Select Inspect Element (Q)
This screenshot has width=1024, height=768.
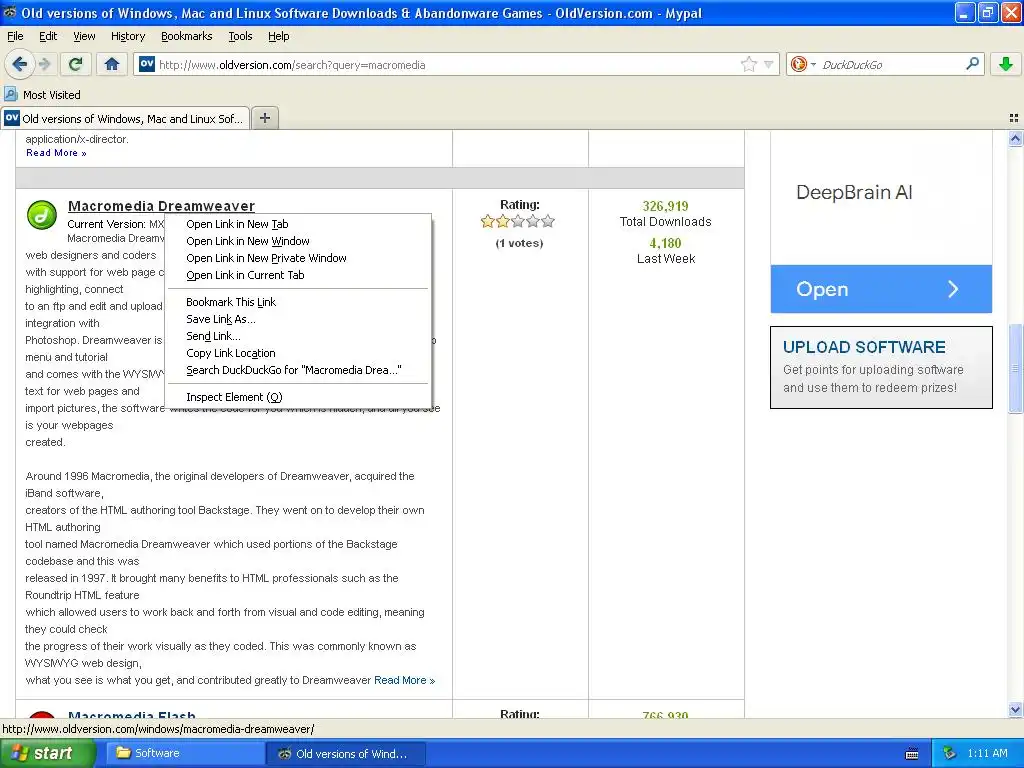coord(298,396)
